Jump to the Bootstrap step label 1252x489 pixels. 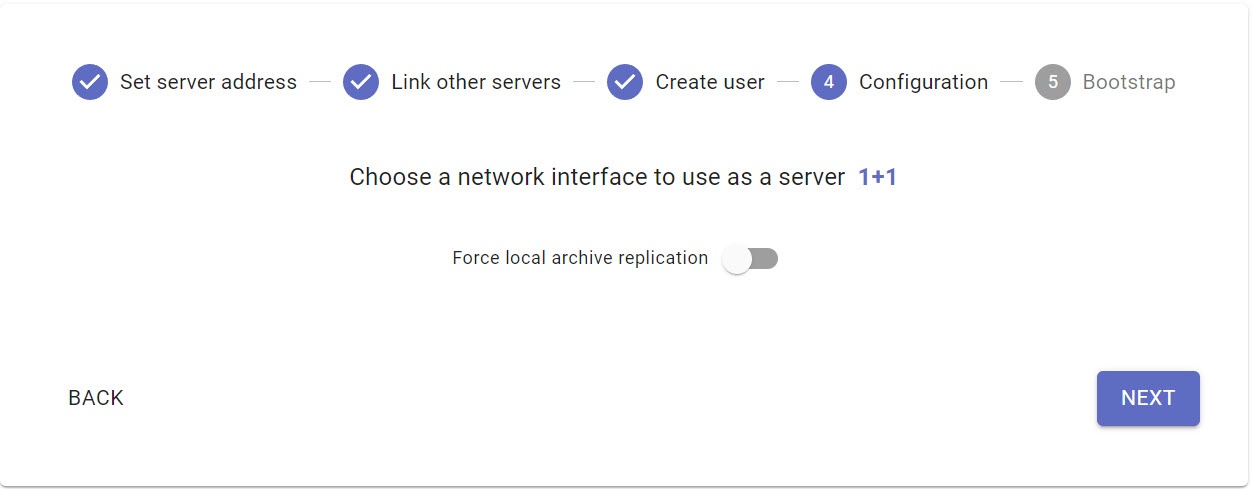point(1129,82)
